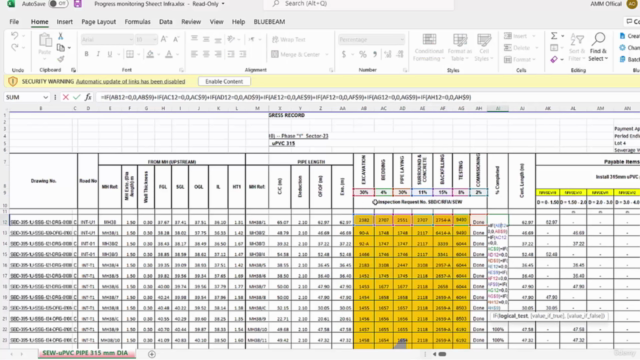Click the horizontal scrollbar thumb
This screenshot has width=640, height=360.
pos(442,354)
